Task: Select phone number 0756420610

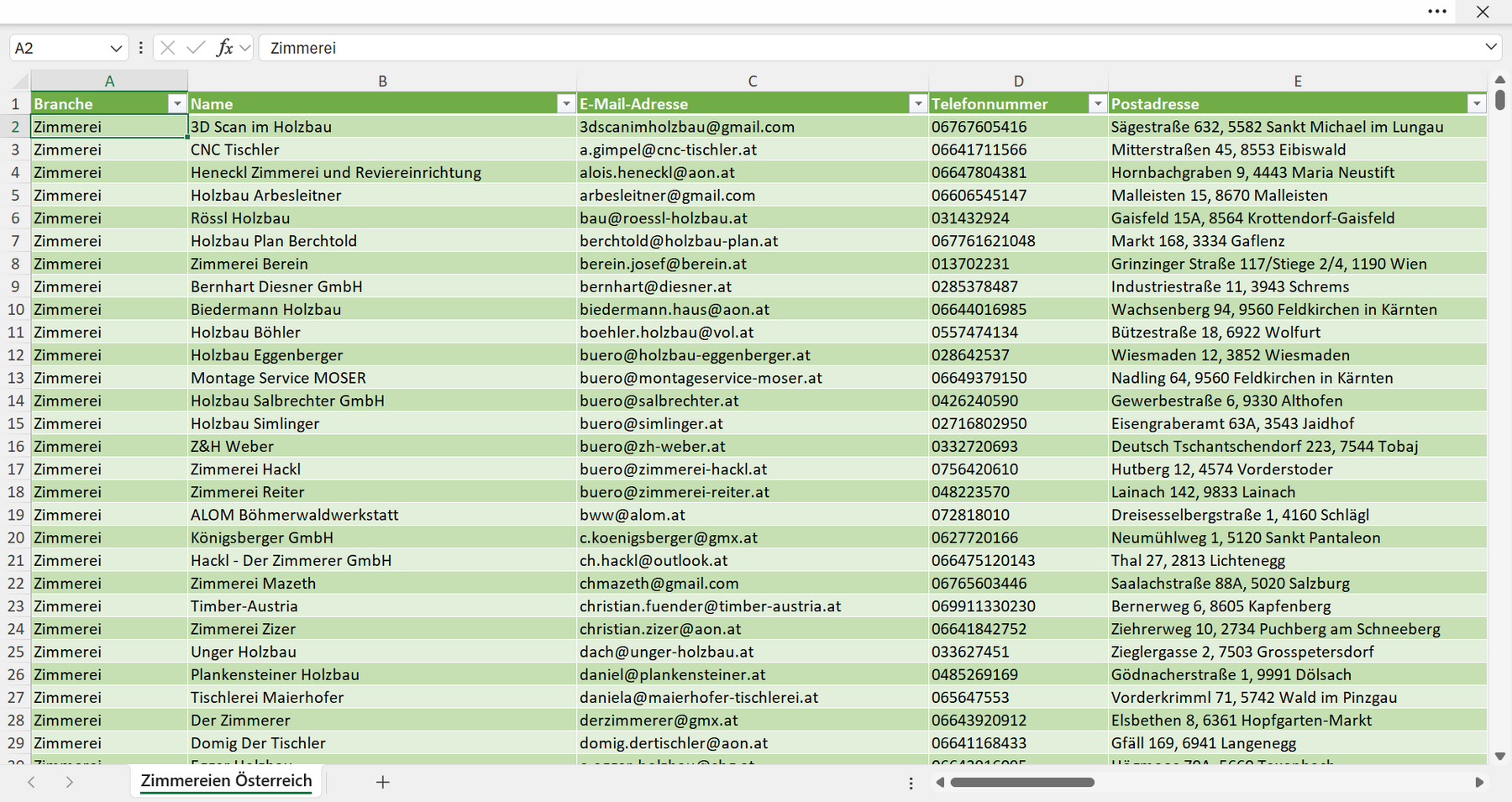Action: coord(1018,469)
